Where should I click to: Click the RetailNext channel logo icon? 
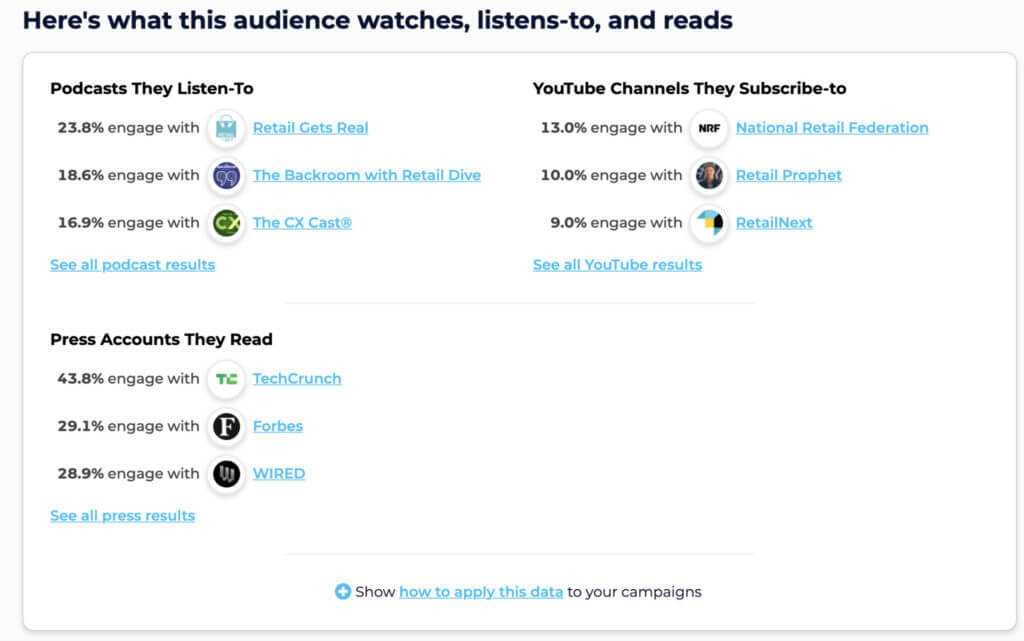pos(709,223)
